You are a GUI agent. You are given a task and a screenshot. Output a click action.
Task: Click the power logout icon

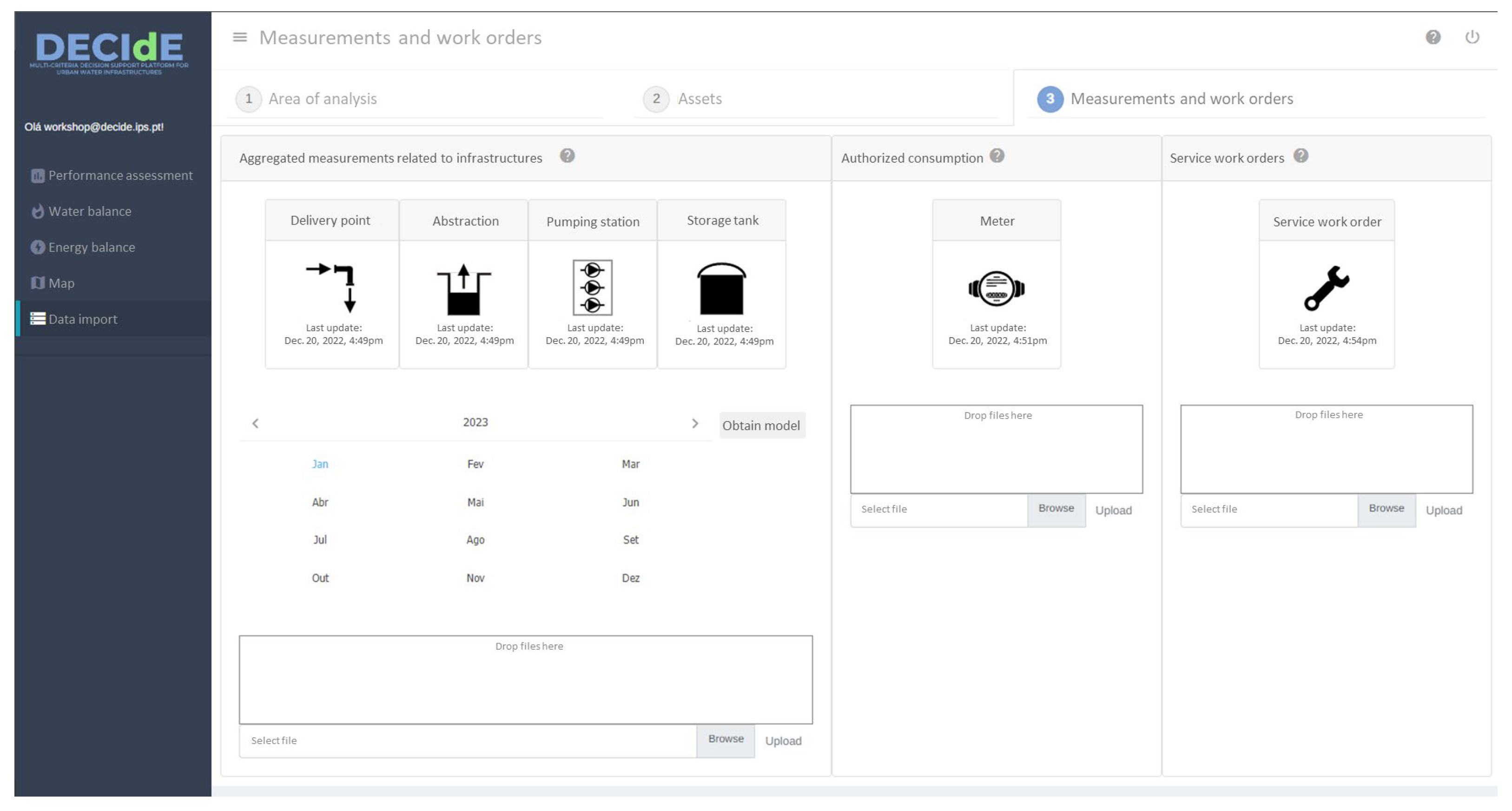(x=1472, y=38)
